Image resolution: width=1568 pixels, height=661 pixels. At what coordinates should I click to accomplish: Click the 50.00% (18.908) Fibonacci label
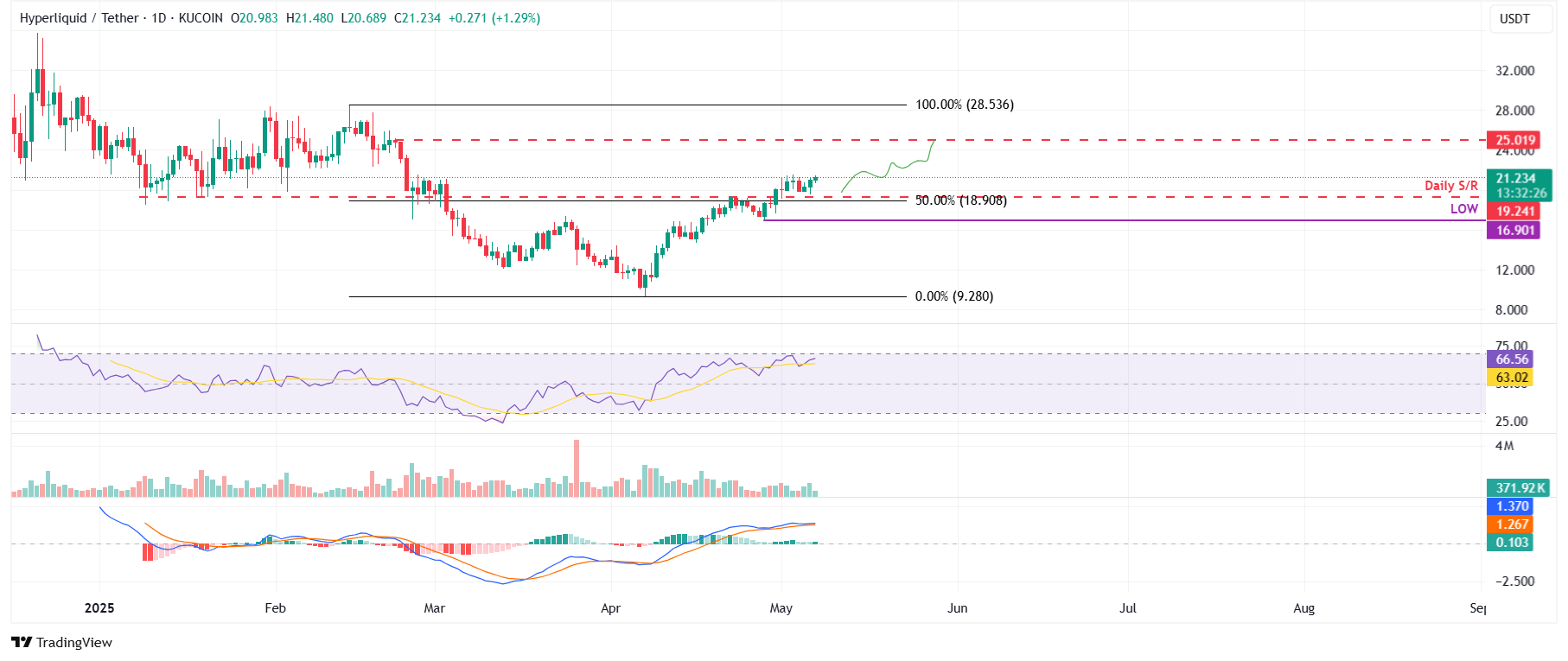point(960,200)
